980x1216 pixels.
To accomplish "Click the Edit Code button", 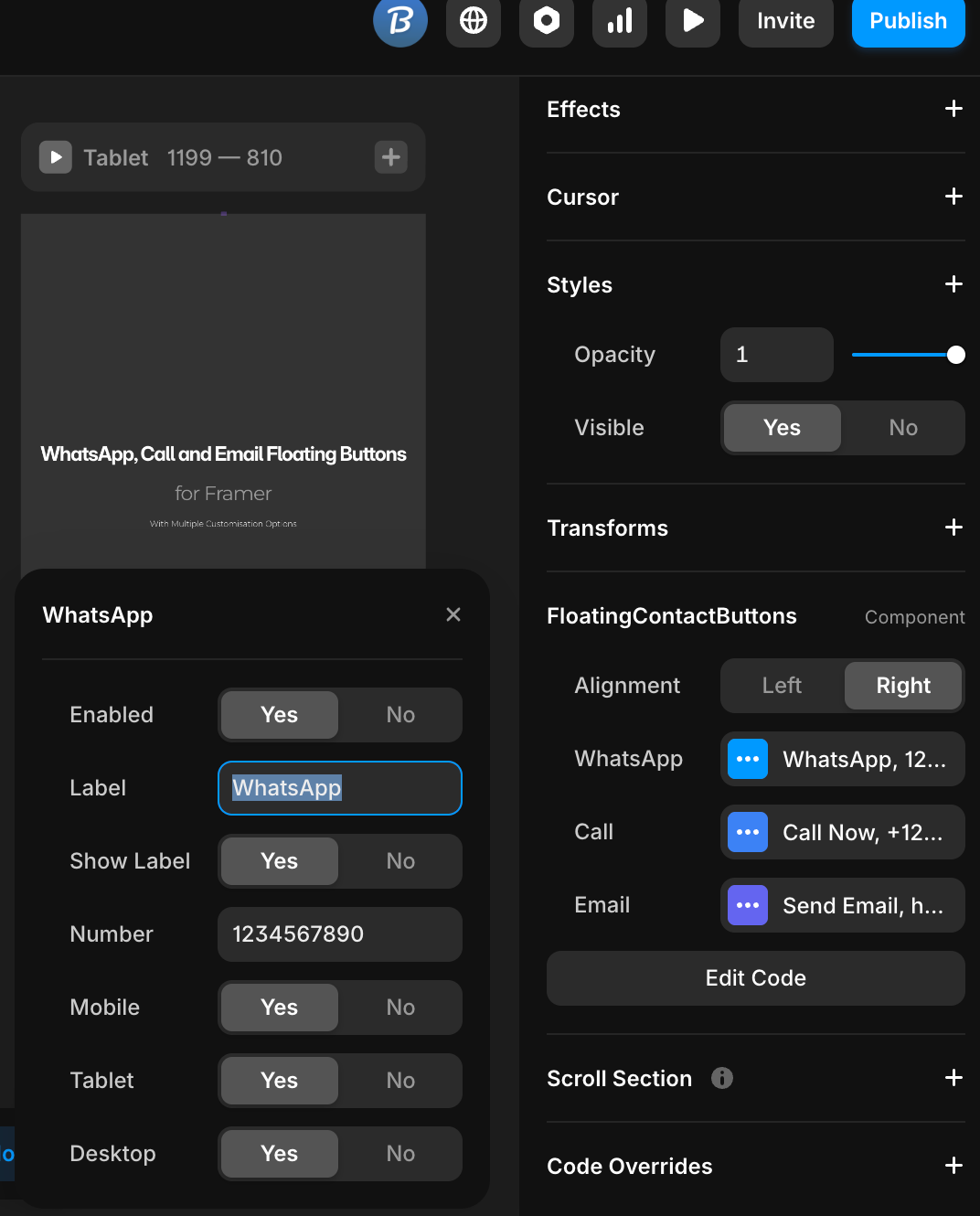I will coord(755,978).
